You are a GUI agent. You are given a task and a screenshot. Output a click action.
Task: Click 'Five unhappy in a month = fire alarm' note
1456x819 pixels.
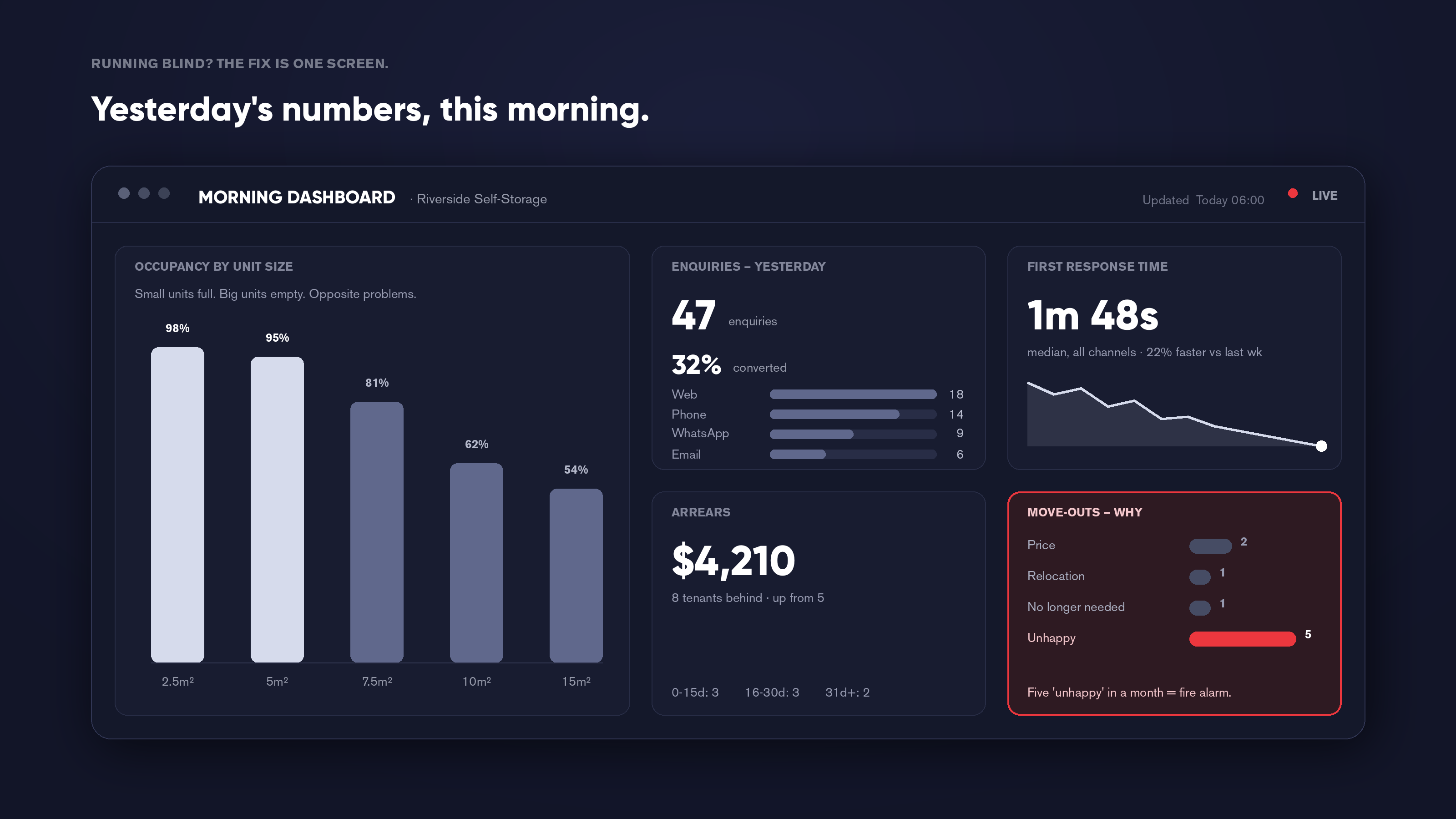(1129, 693)
